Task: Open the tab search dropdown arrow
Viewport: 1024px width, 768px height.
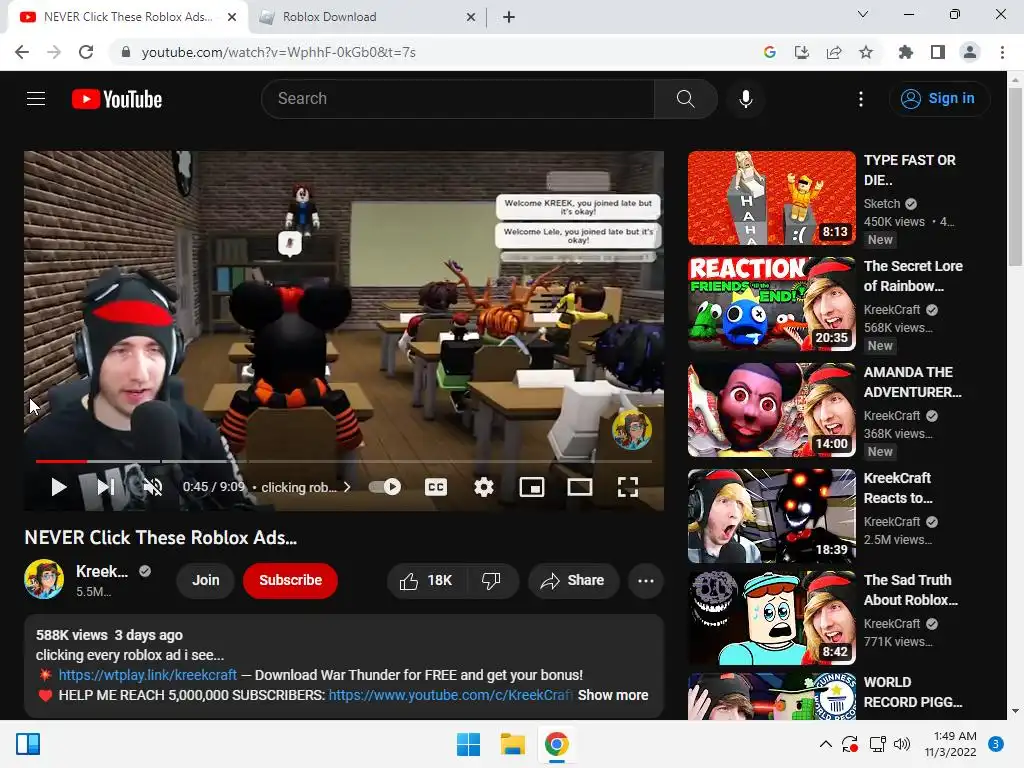Action: coord(863,14)
